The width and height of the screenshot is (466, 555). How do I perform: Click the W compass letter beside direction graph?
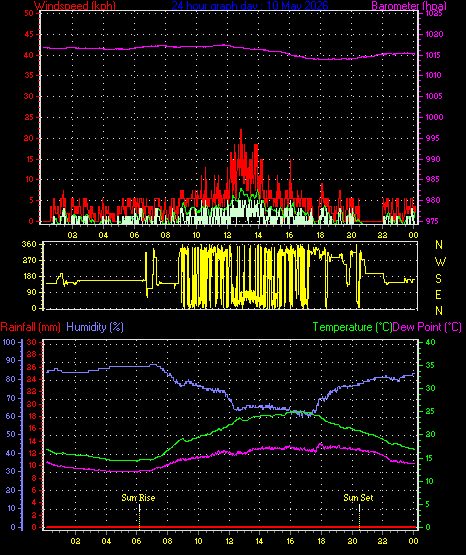coord(440,262)
